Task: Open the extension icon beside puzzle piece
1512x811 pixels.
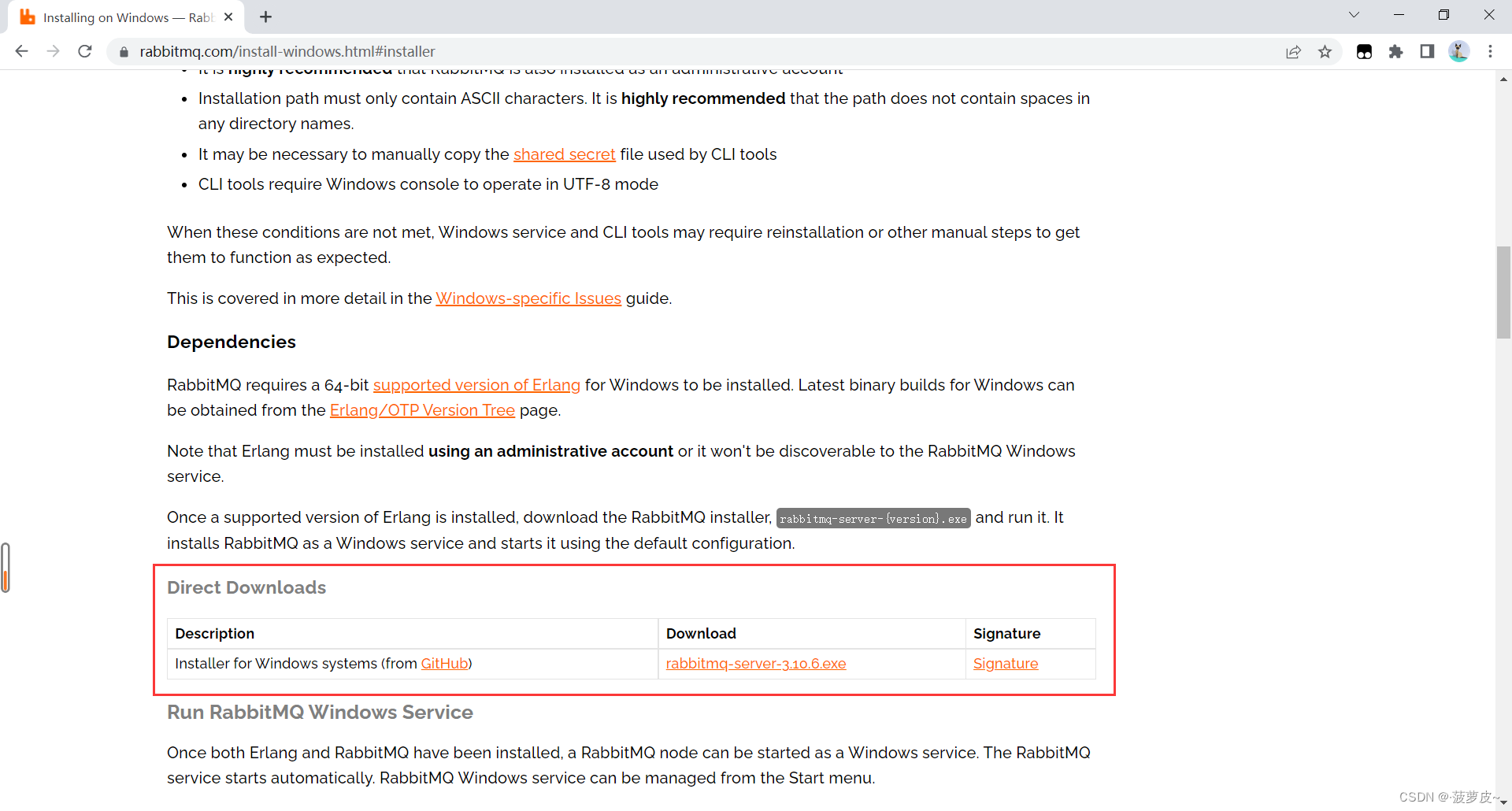Action: tap(1365, 52)
